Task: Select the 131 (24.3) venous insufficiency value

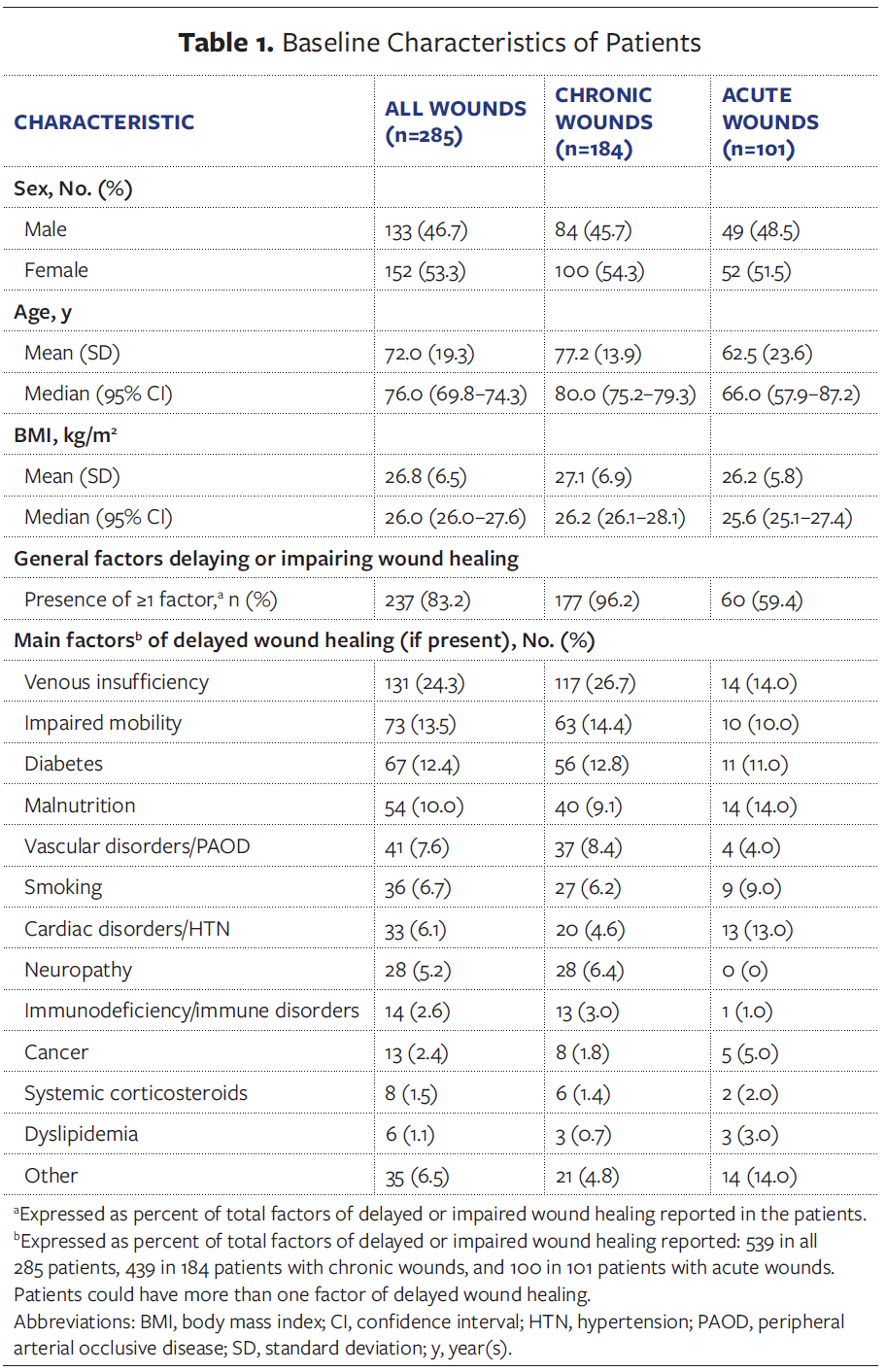Action: click(425, 683)
